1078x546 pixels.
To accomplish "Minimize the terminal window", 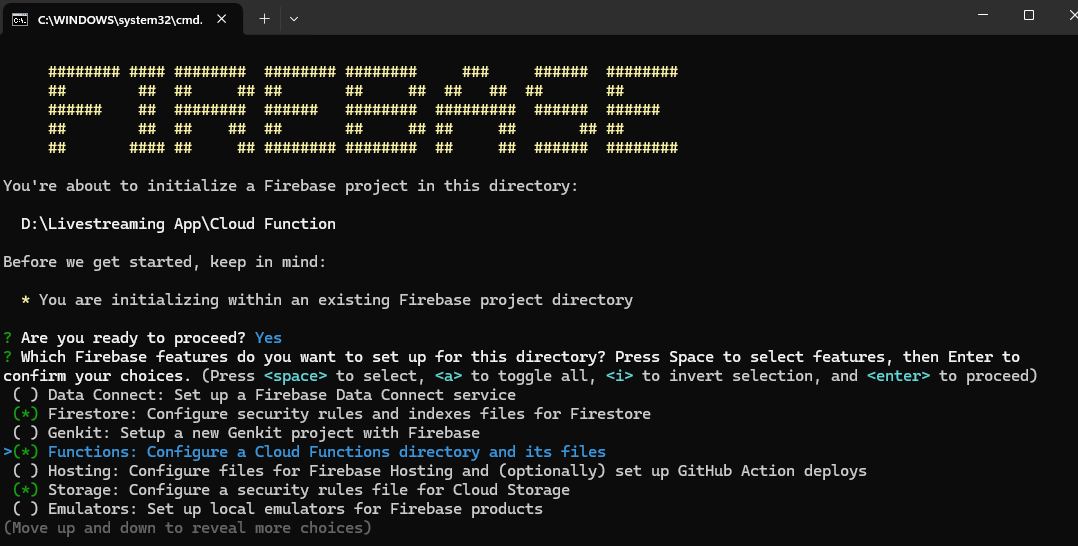I will coord(981,15).
